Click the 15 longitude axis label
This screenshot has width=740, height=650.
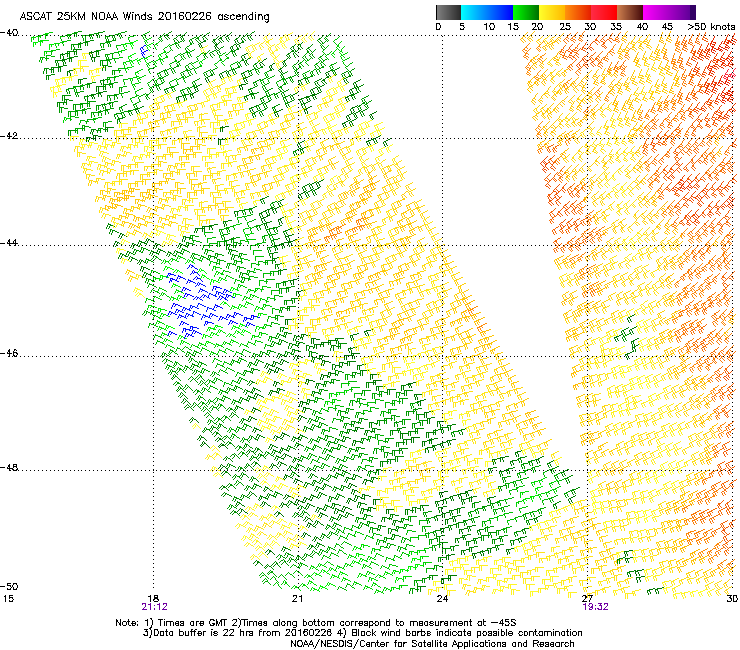click(x=8, y=599)
